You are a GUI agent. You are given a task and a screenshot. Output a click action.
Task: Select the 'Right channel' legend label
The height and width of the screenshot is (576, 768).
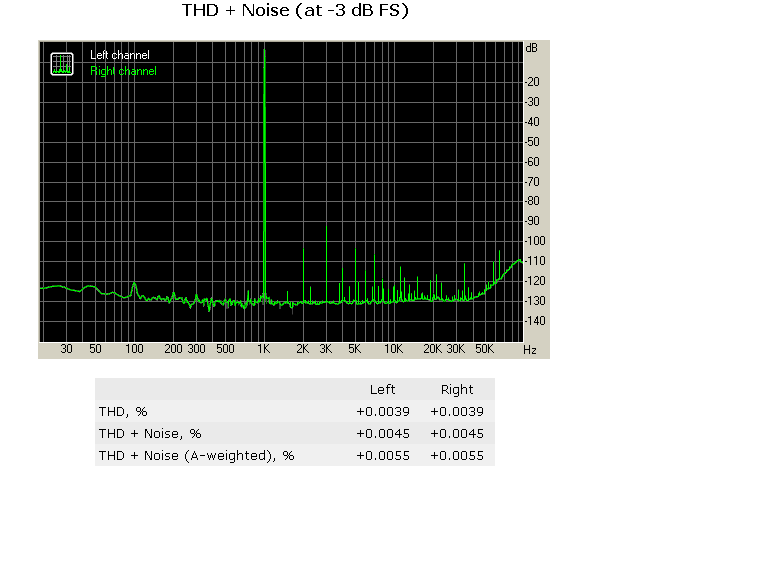(x=123, y=71)
